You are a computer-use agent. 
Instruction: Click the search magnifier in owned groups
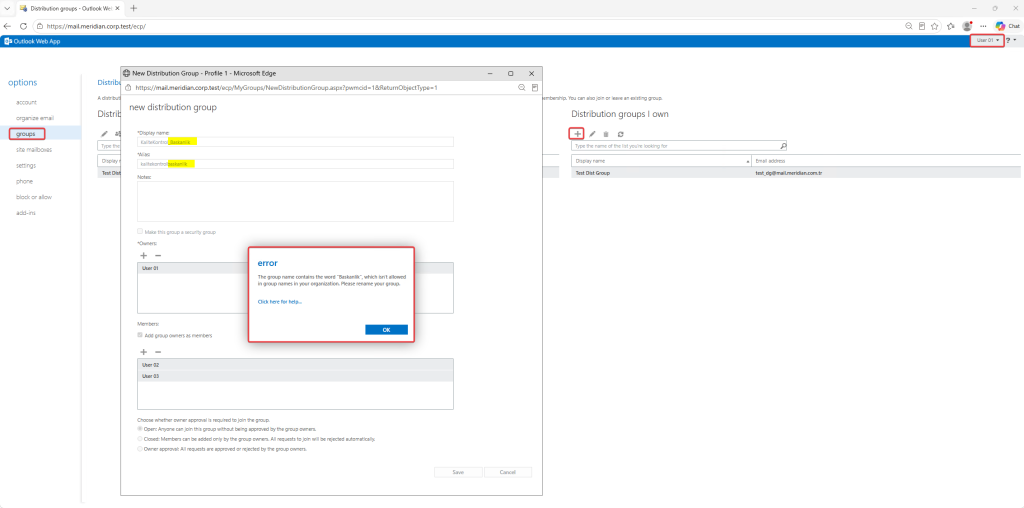(x=783, y=146)
